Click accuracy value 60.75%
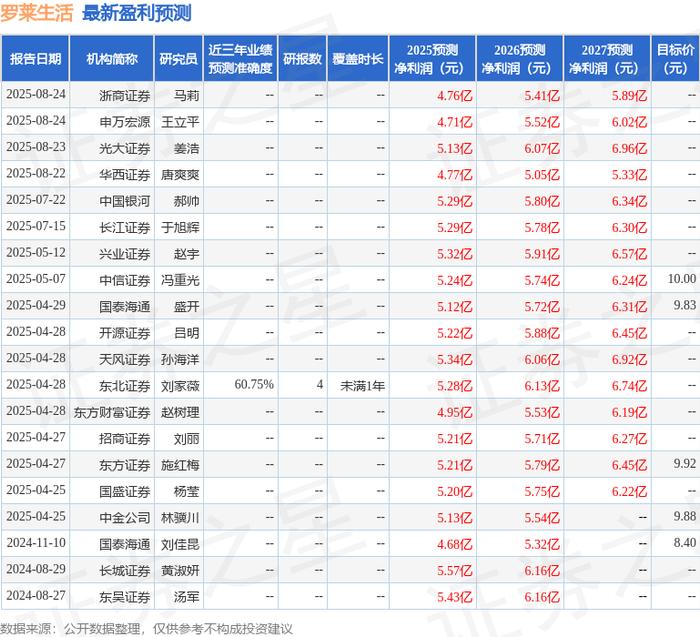Viewport: 700px width, 637px height. point(254,384)
